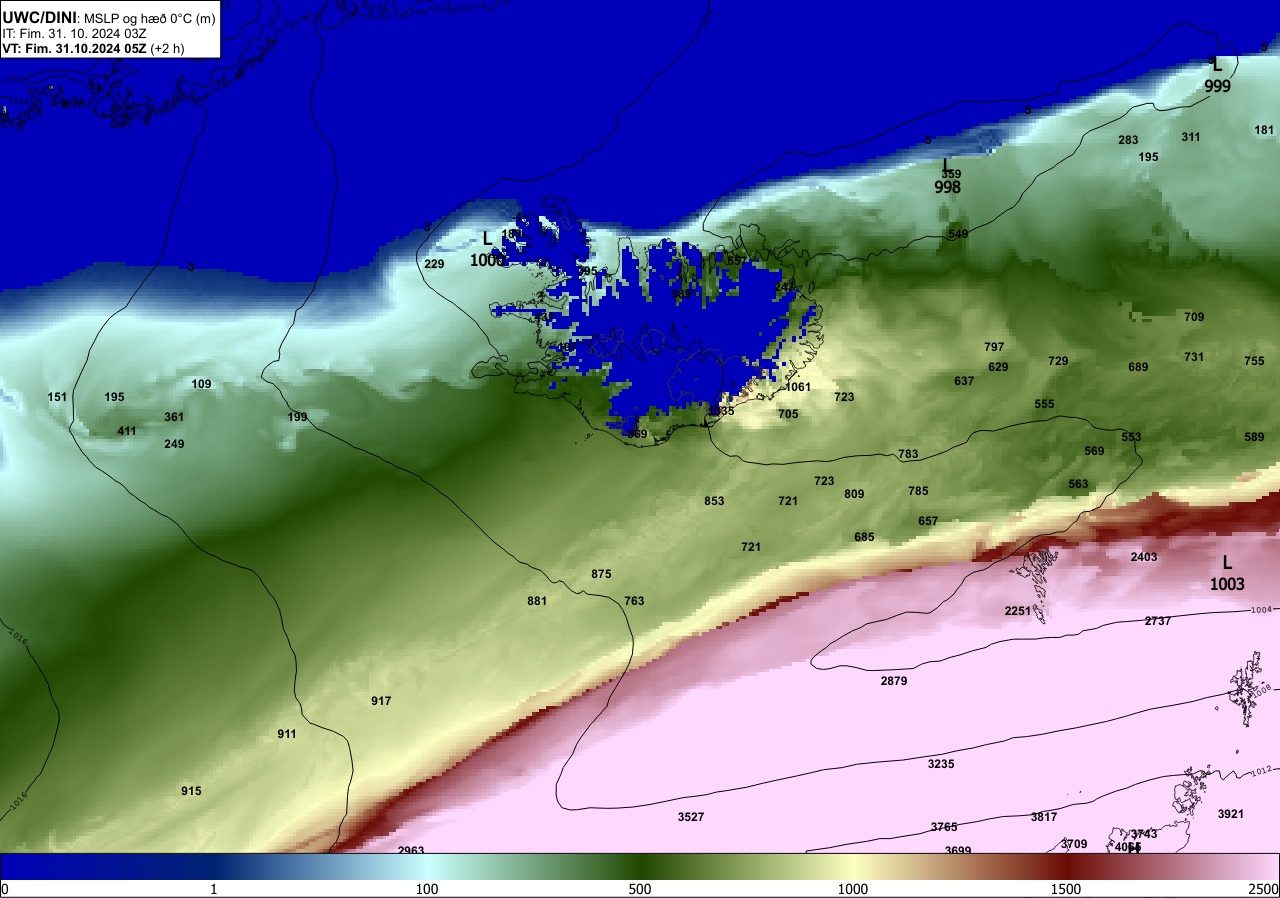Select the height value 755
The width and height of the screenshot is (1280, 898).
pyautogui.click(x=1254, y=361)
